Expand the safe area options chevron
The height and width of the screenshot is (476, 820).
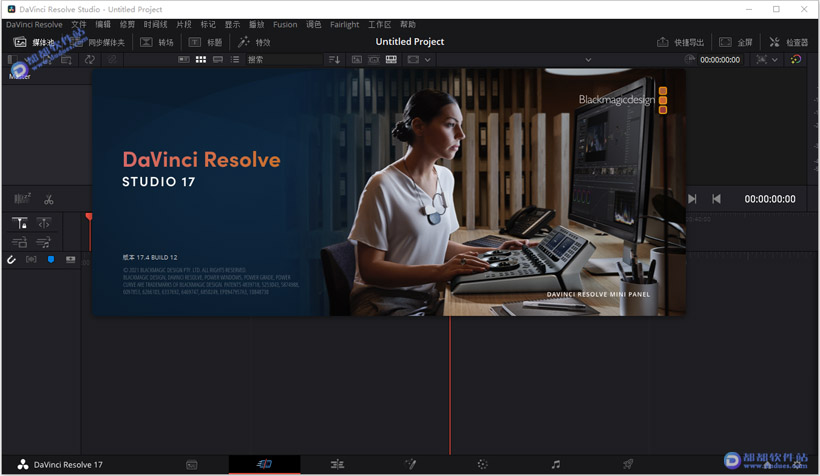[428, 60]
